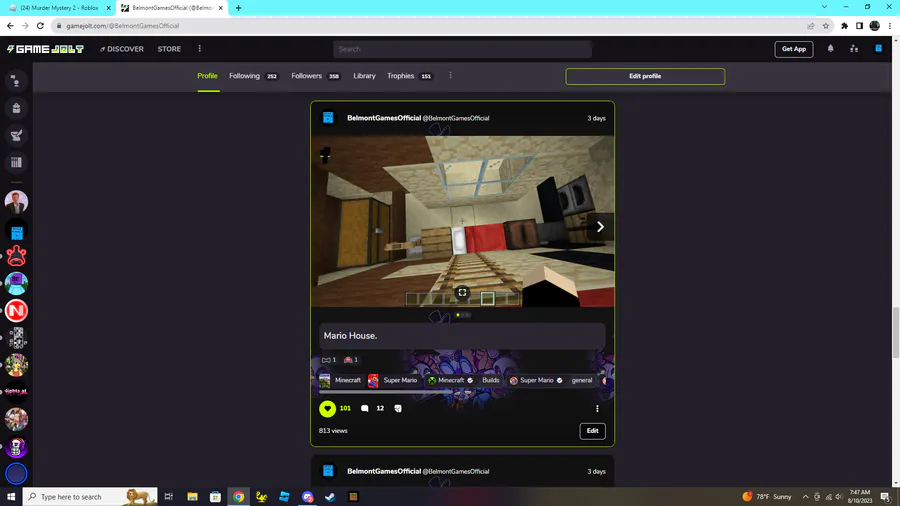Open the general channel tag
Image resolution: width=900 pixels, height=506 pixels.
tap(581, 380)
